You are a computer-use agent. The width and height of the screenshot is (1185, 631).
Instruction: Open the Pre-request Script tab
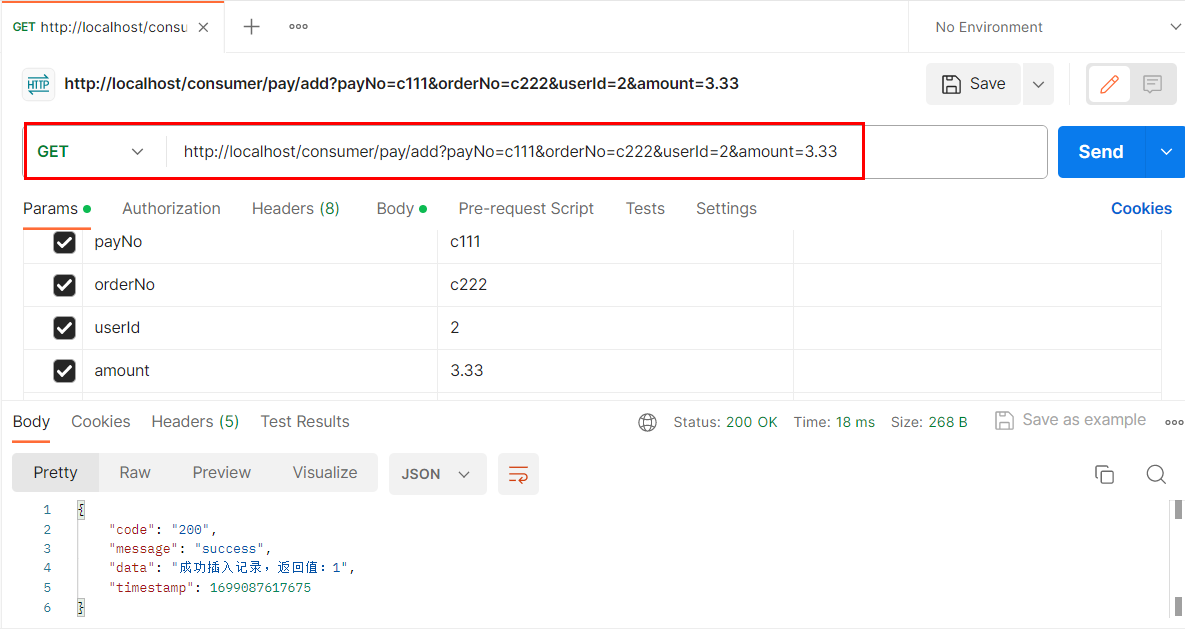pos(526,209)
